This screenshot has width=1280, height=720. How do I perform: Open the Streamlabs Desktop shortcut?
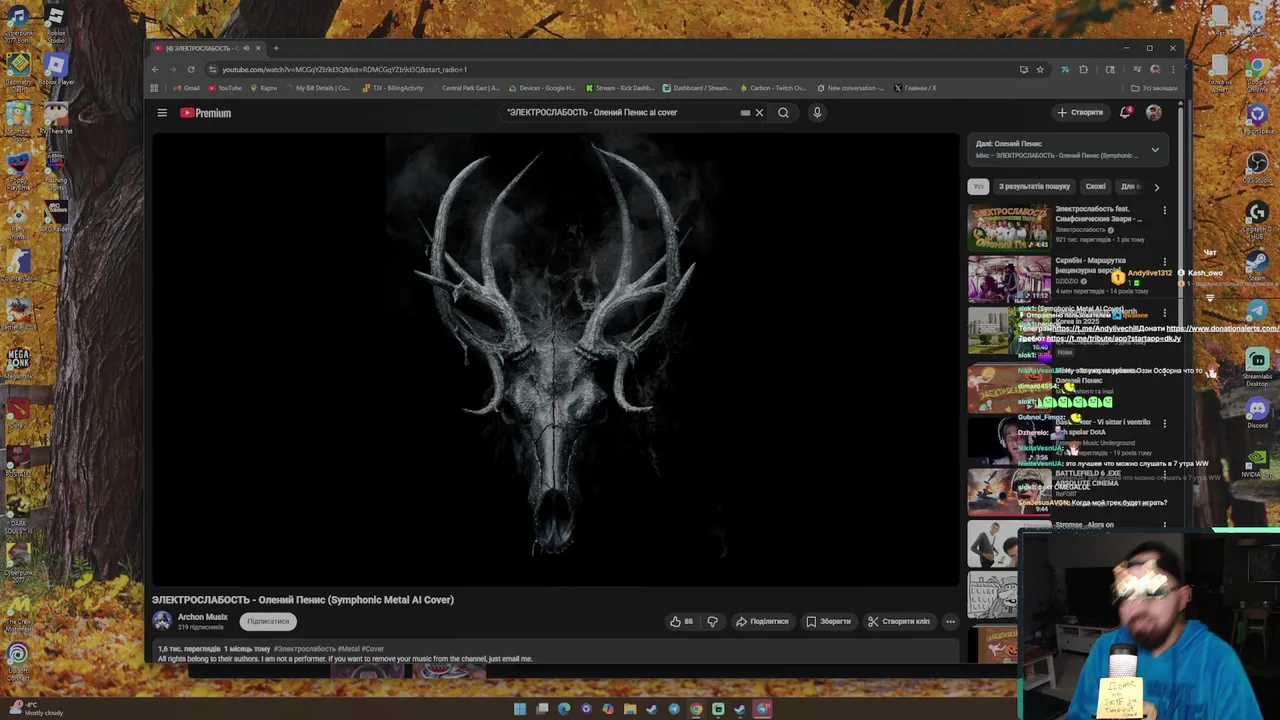1257,365
